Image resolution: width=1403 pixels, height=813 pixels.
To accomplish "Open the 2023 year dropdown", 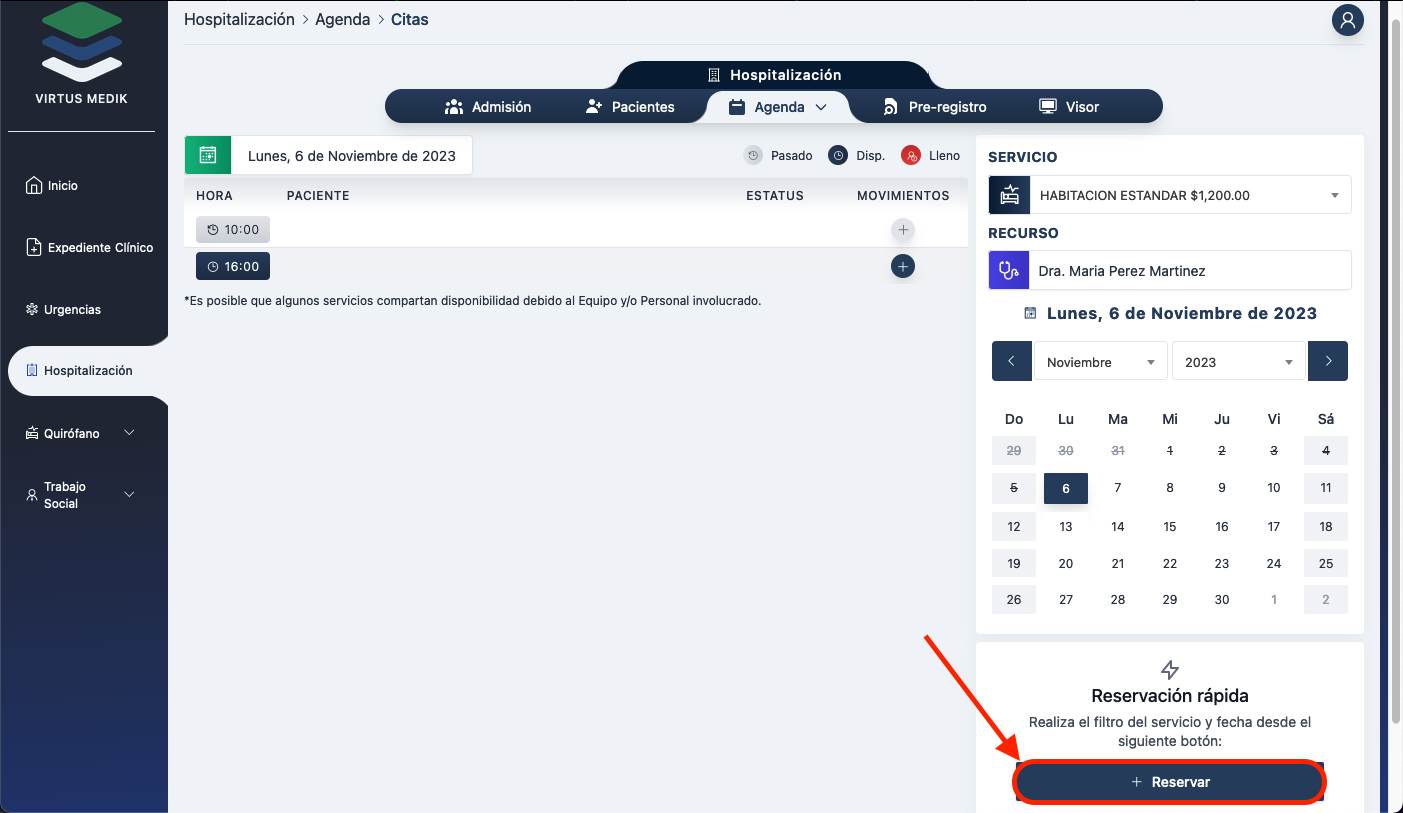I will (x=1238, y=362).
